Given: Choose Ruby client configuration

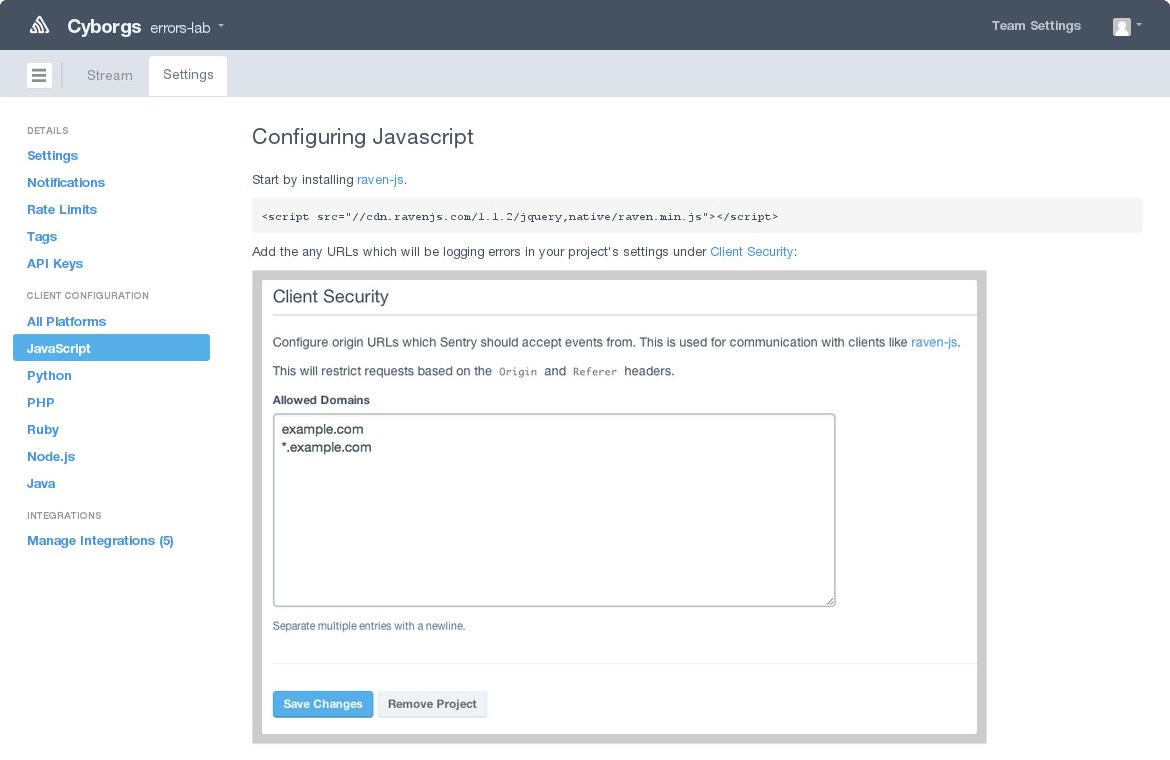Looking at the screenshot, I should pyautogui.click(x=43, y=430).
